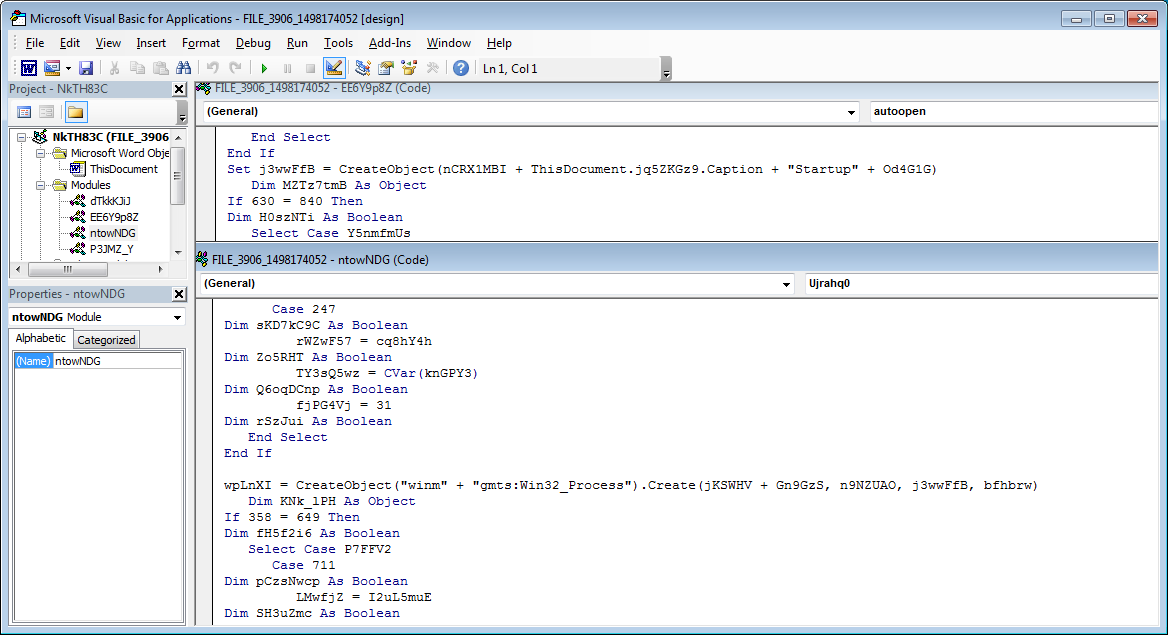The width and height of the screenshot is (1168, 635).
Task: Click the Undo arrow icon
Action: (213, 69)
